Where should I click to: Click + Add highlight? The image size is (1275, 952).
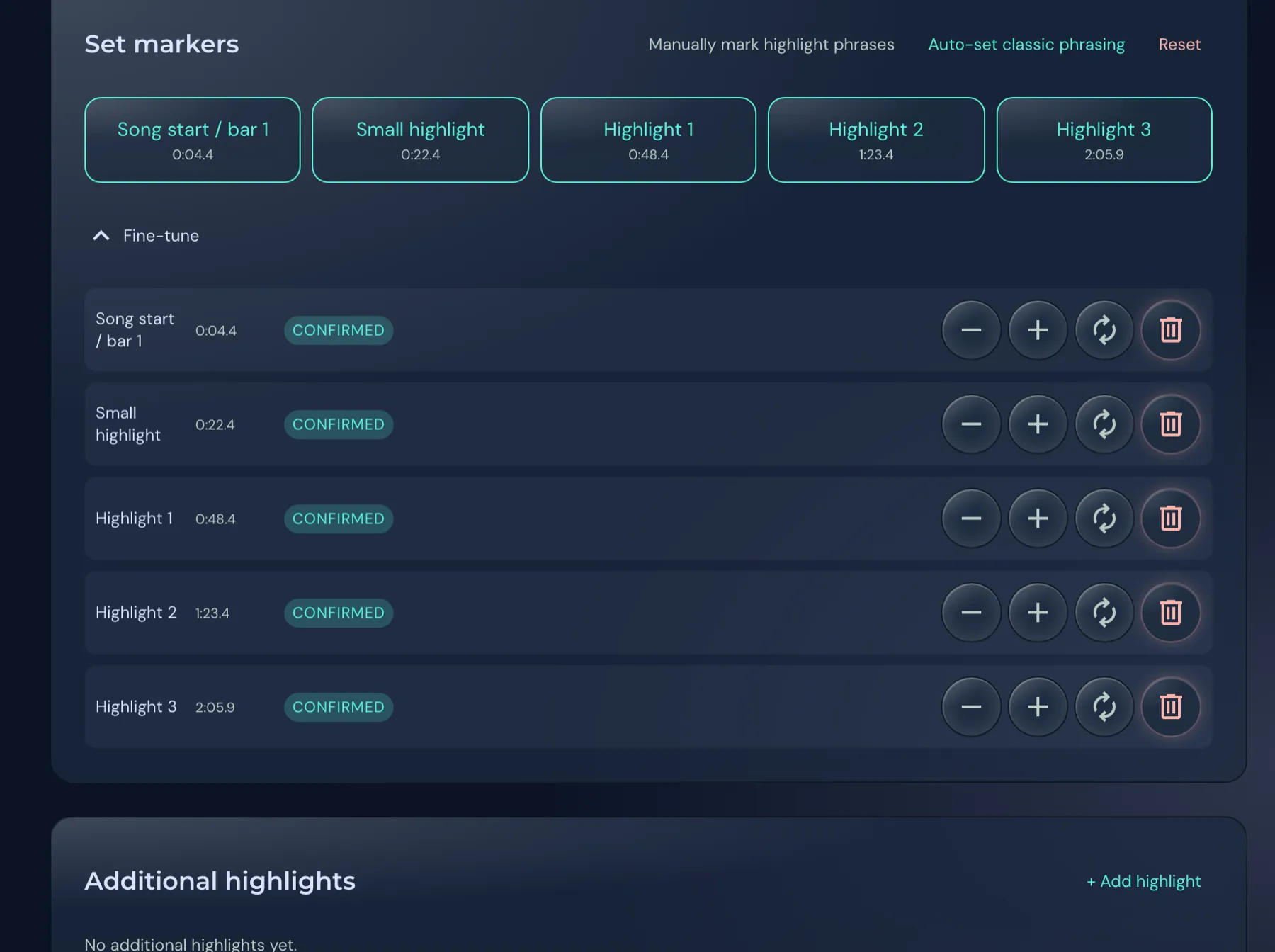point(1144,881)
